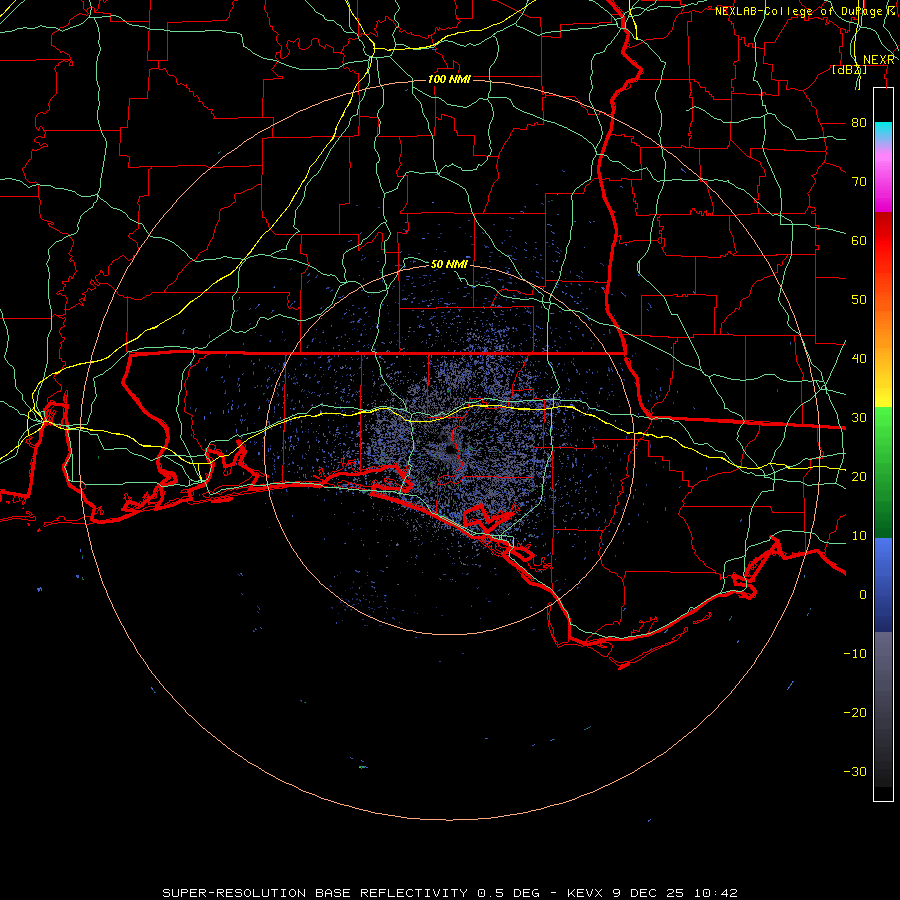Pick the cyan segment of the colorbar

pos(883,132)
